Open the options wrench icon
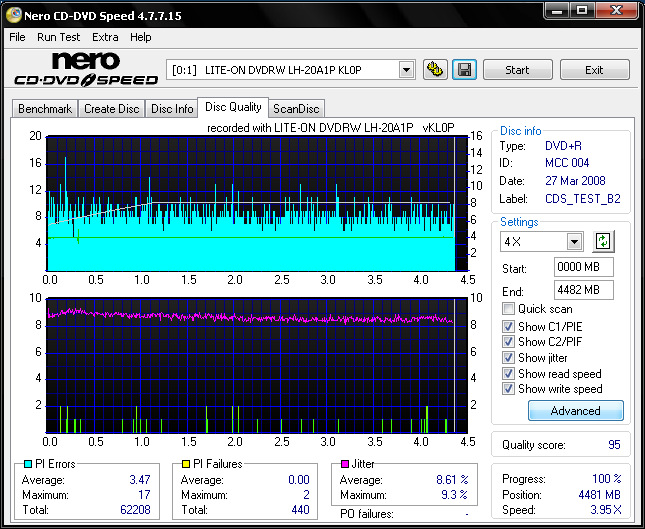 435,69
